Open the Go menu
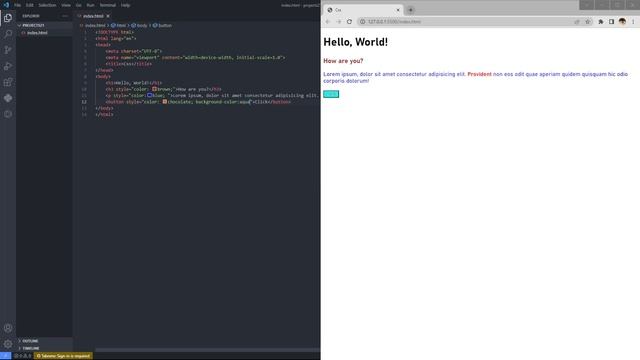Image resolution: width=640 pixels, height=360 pixels. [78, 5]
